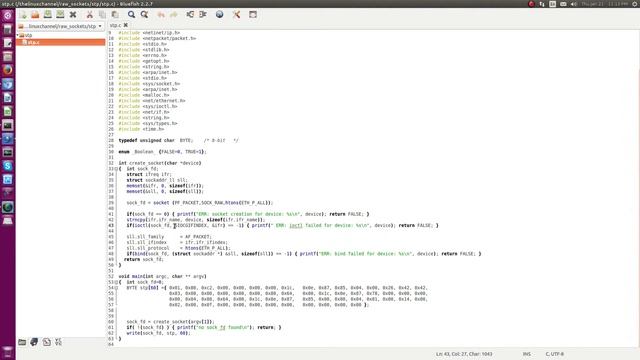Viewport: 640px width, 360px height.
Task: Click the C, UTF-8 encoding status
Action: point(555,354)
